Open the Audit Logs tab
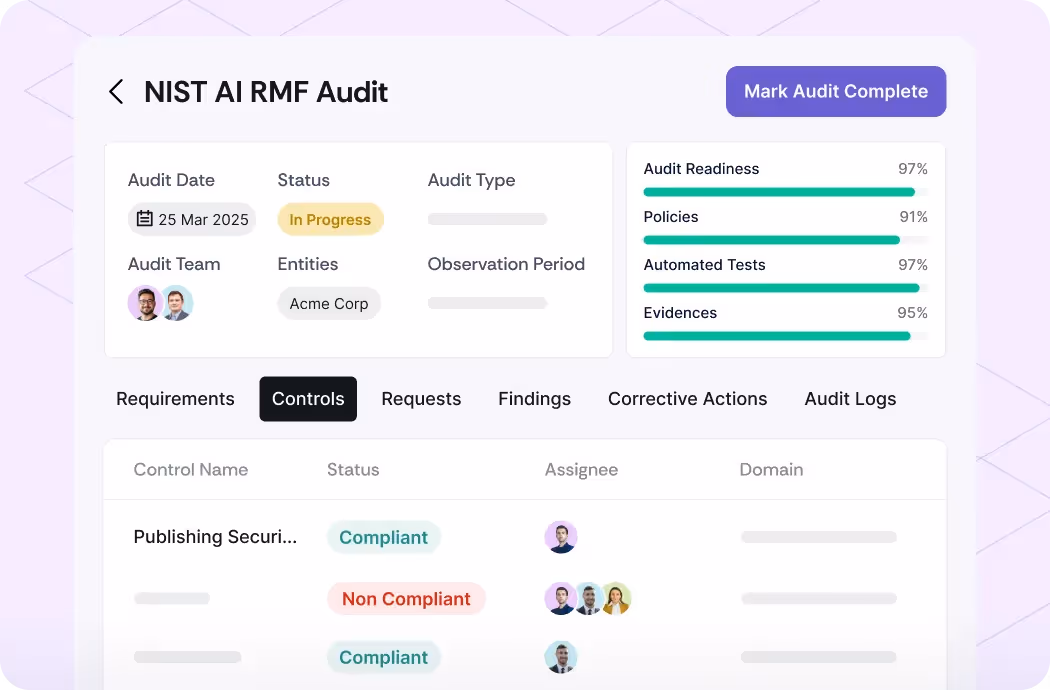1050x690 pixels. (850, 399)
